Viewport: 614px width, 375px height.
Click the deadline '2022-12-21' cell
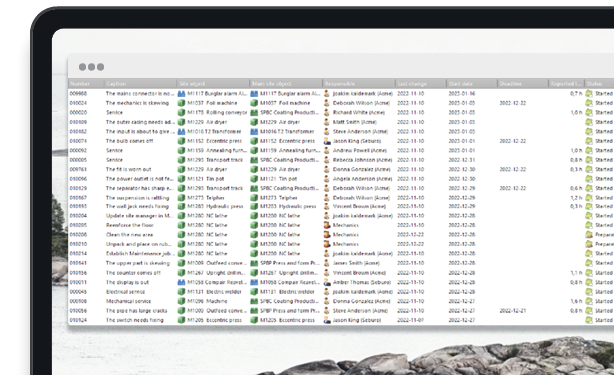513,311
